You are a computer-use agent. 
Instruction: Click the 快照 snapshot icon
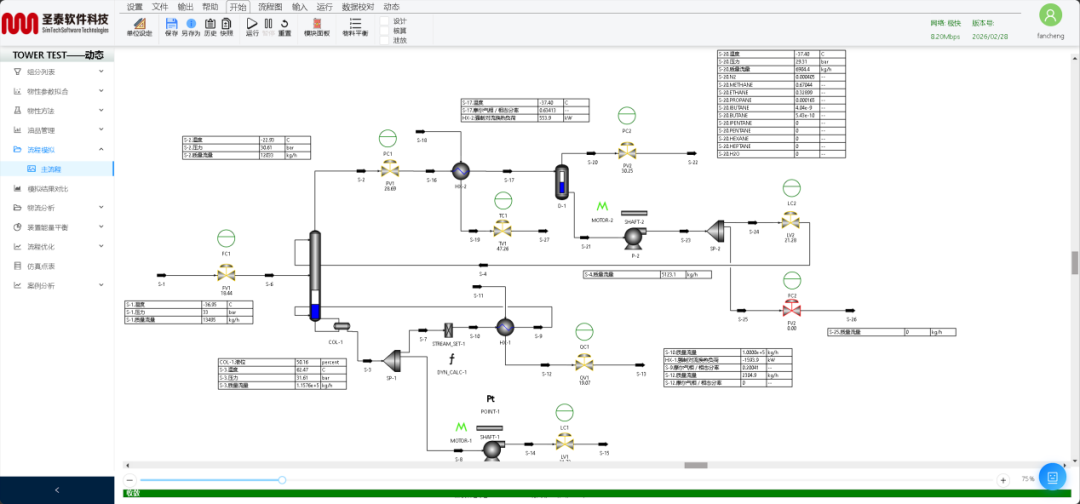227,23
